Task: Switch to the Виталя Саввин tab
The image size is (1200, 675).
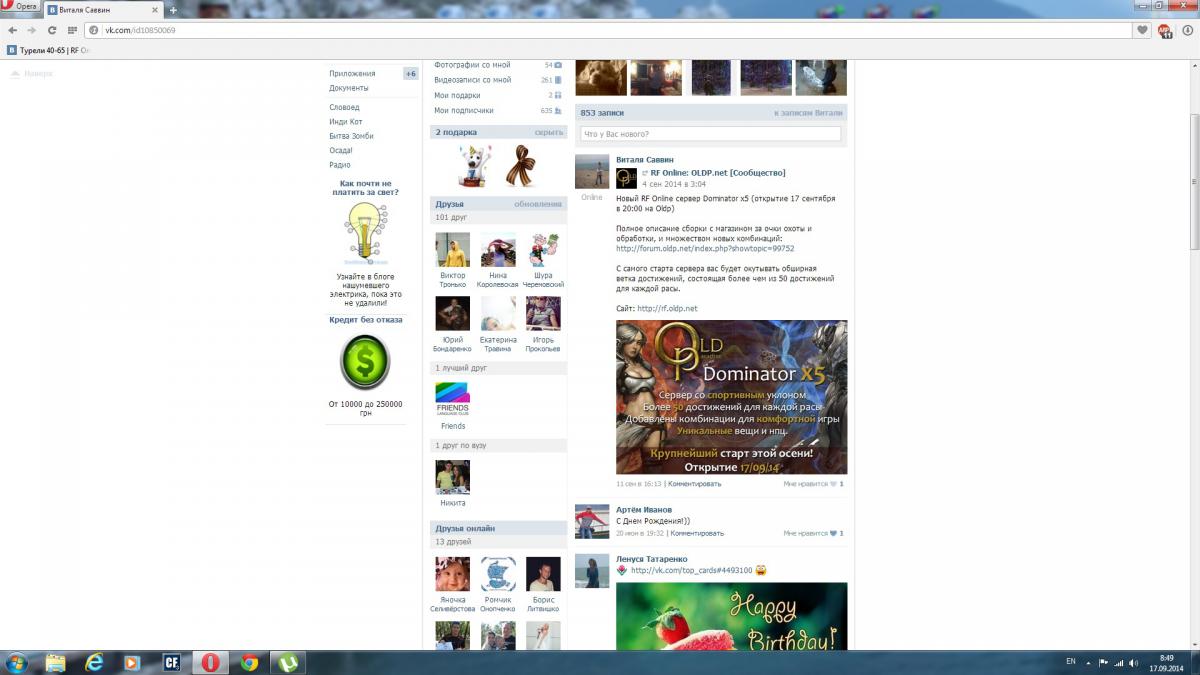Action: 104,9
